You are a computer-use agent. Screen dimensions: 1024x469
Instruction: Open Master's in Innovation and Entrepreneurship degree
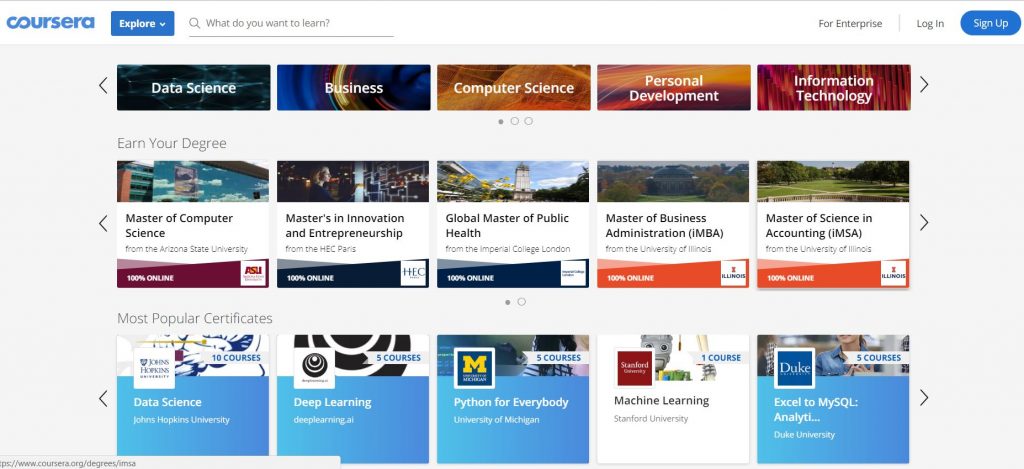point(353,225)
